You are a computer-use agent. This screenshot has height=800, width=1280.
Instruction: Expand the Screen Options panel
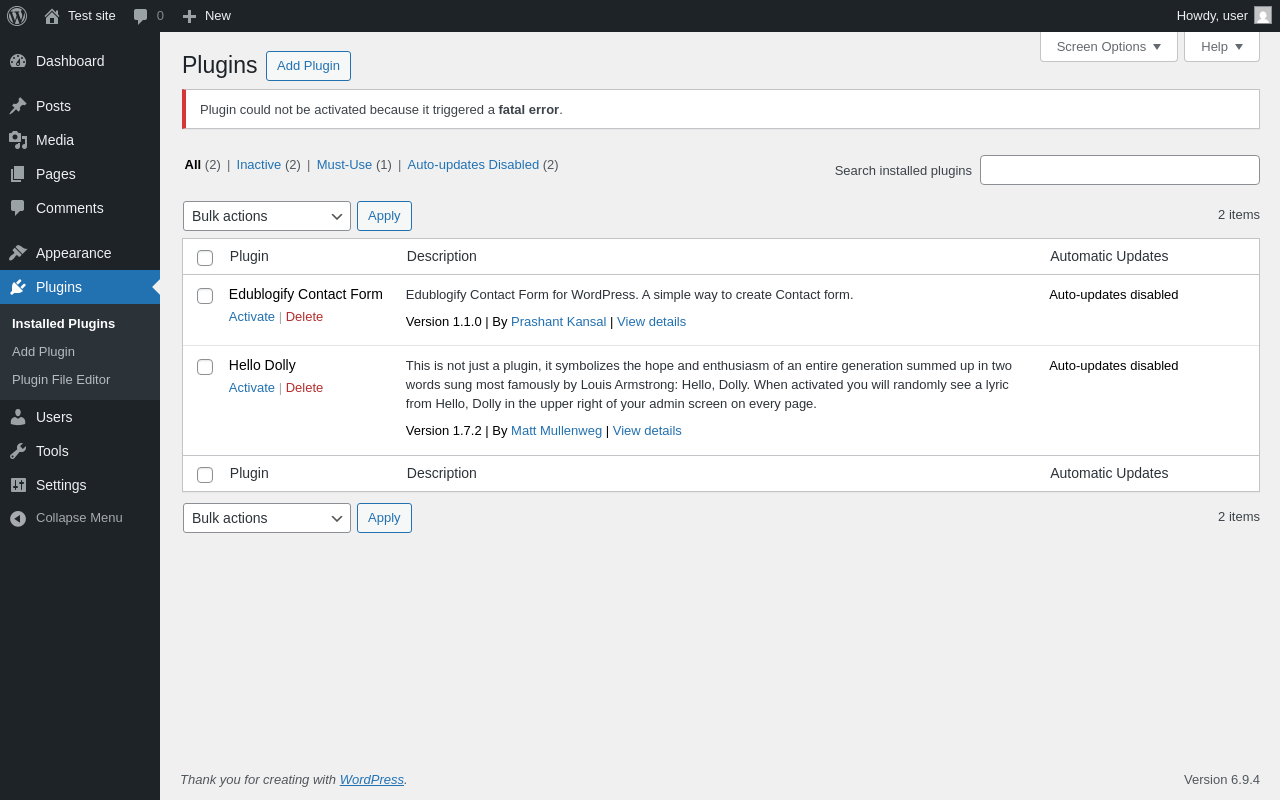tap(1108, 46)
